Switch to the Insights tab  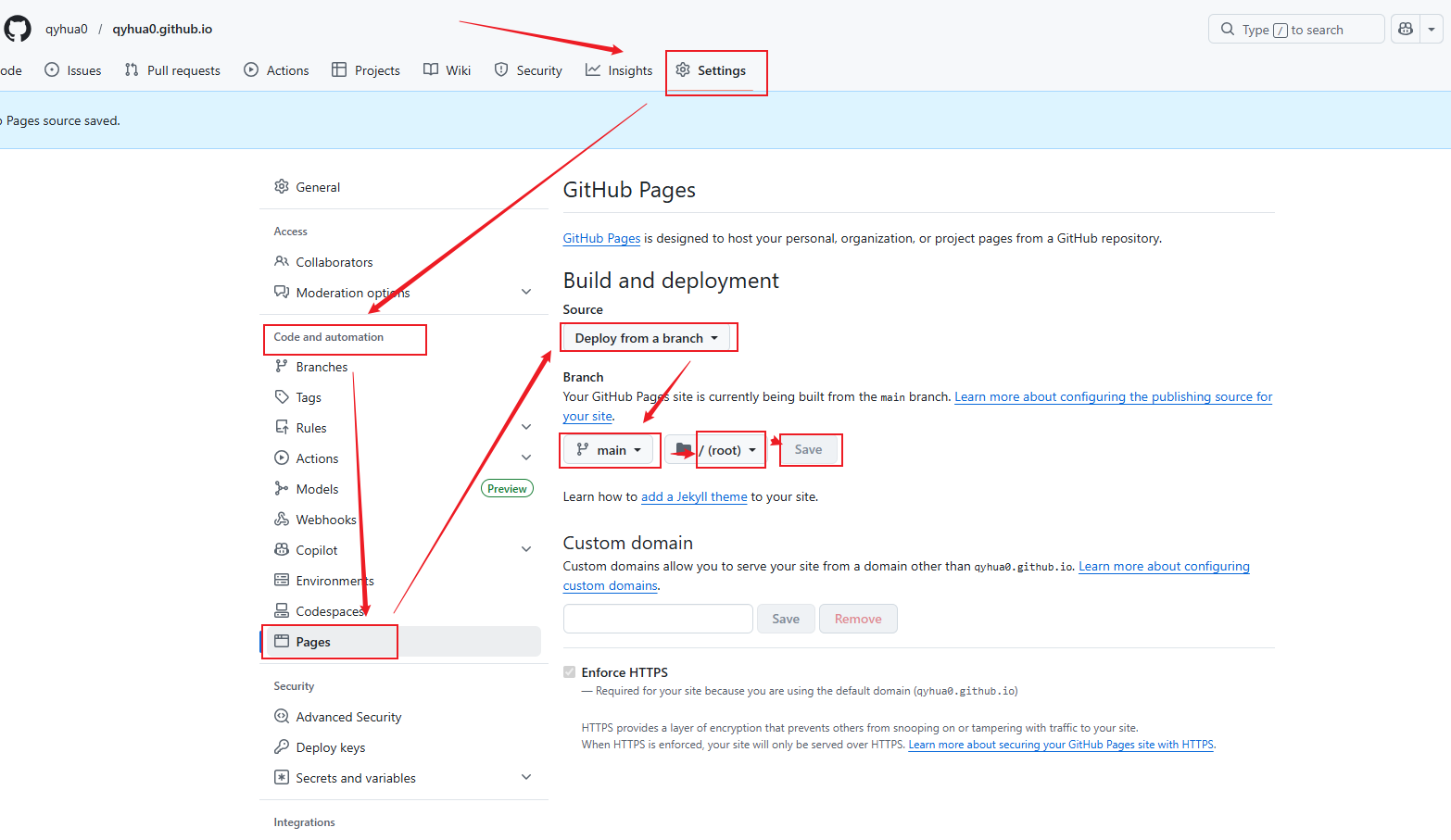[x=619, y=70]
